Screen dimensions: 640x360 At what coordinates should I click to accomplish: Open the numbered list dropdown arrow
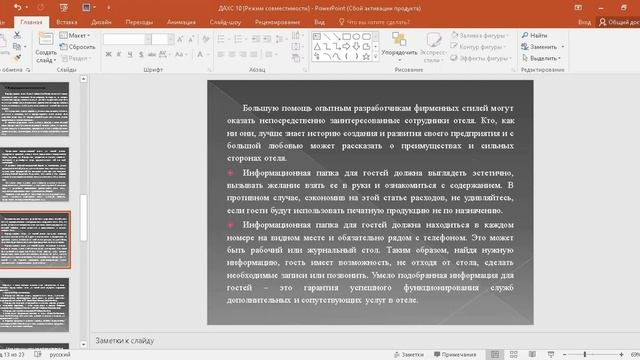[x=246, y=39]
